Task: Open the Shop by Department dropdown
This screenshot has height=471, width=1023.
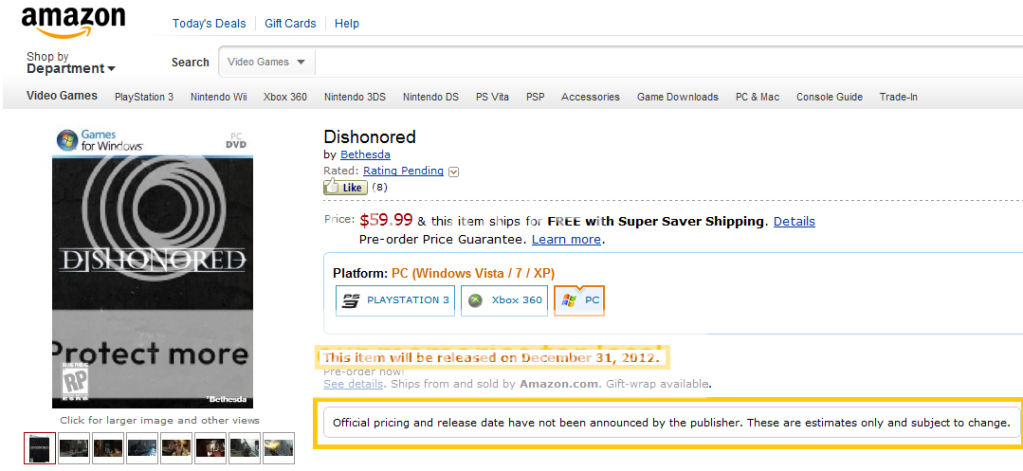Action: 70,63
